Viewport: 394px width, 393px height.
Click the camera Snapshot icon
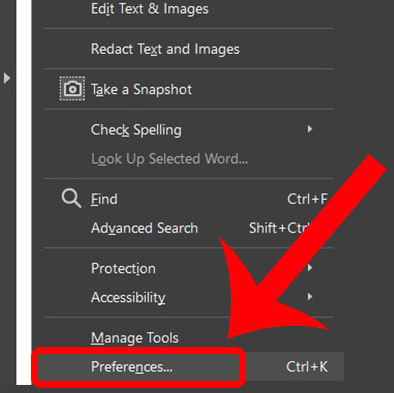72,89
